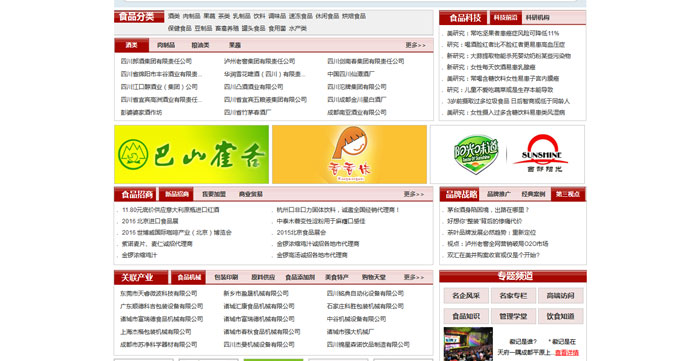700x361 pixels.
Task: Open the orange cartoon girl banner ad
Action: [x=350, y=154]
